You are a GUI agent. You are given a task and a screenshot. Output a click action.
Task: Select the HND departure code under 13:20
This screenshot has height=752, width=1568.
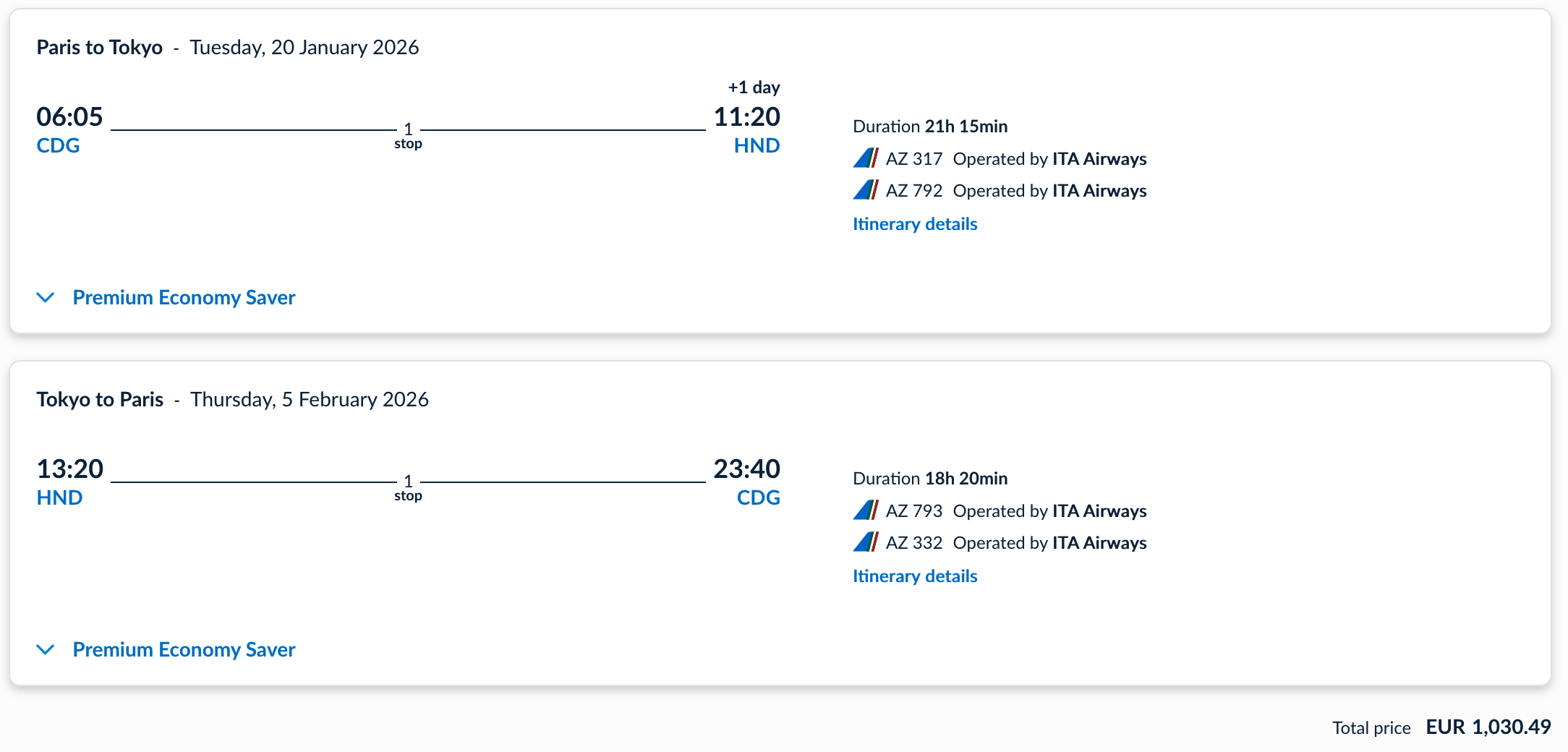(59, 497)
